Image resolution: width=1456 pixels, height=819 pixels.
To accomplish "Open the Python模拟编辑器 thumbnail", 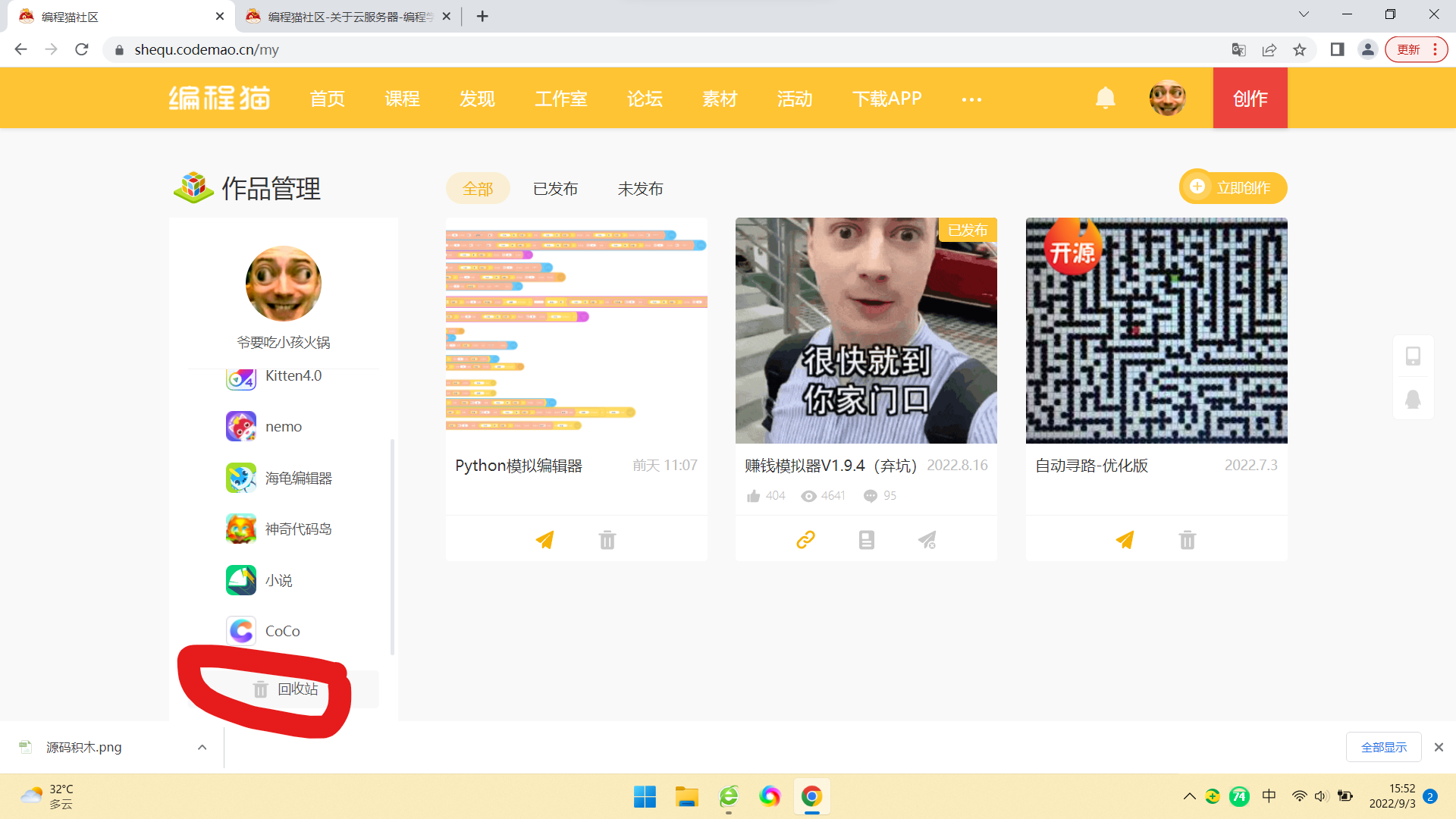I will (576, 331).
